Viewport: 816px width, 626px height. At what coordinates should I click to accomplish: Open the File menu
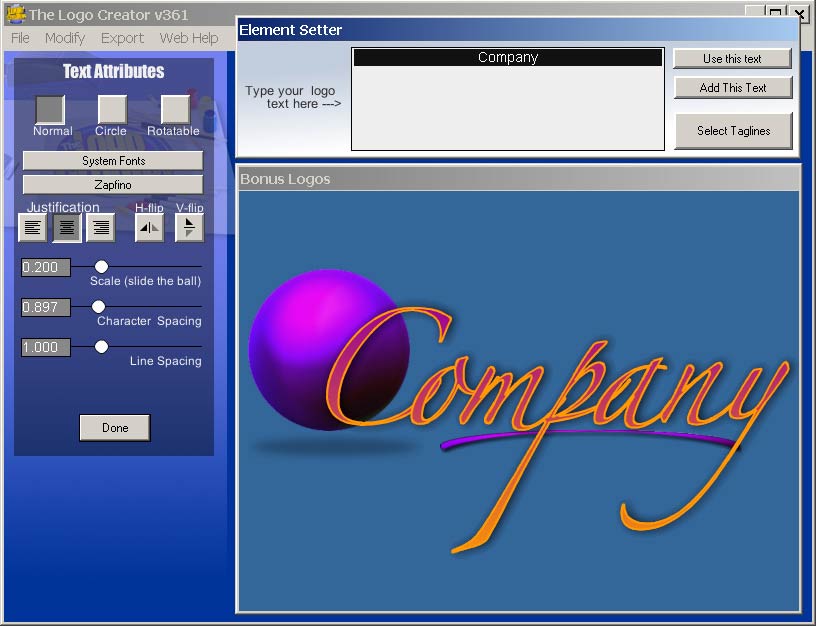[x=20, y=38]
